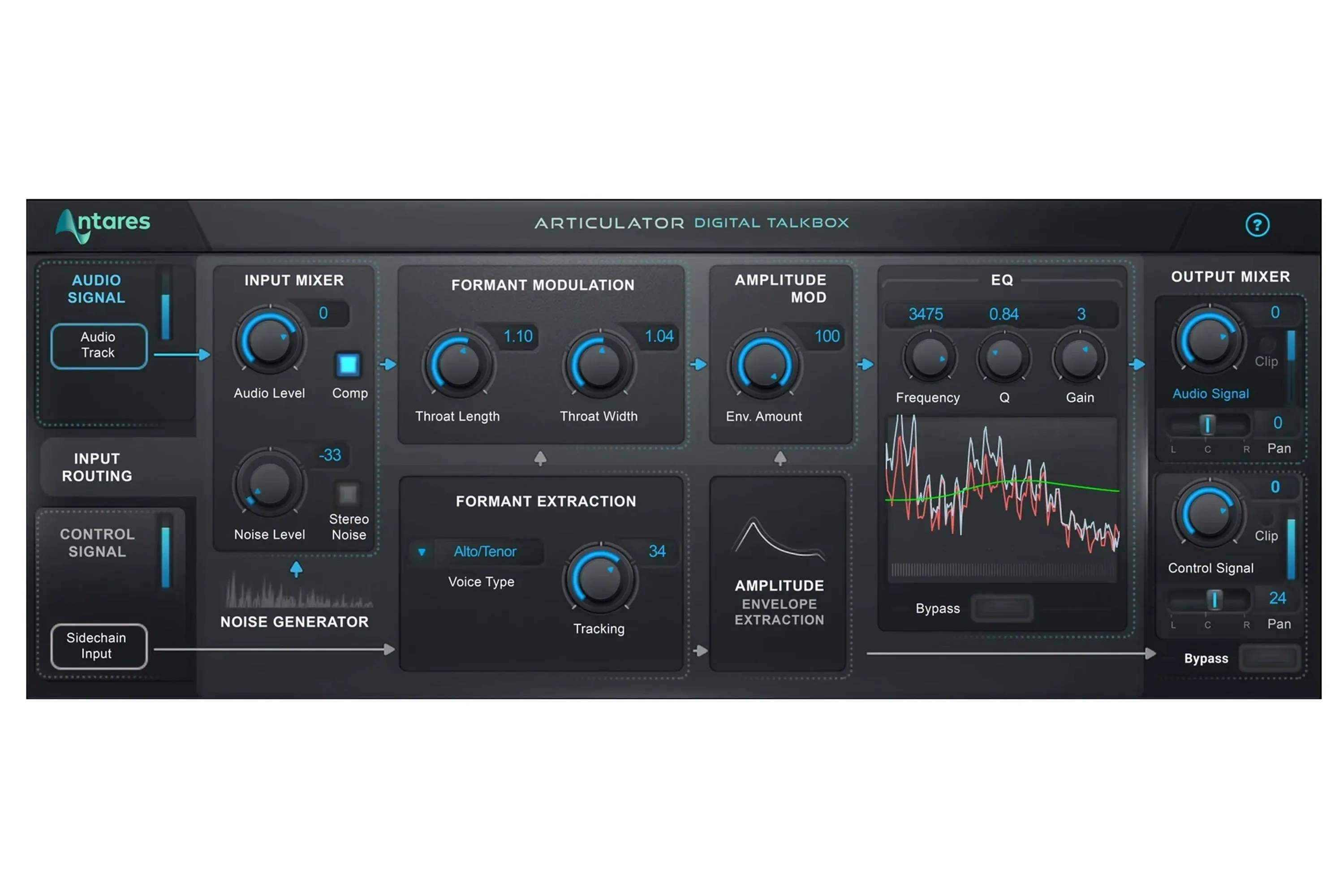The width and height of the screenshot is (1344, 896).
Task: Click the Amplitude Envelope Extraction label
Action: pyautogui.click(x=780, y=603)
